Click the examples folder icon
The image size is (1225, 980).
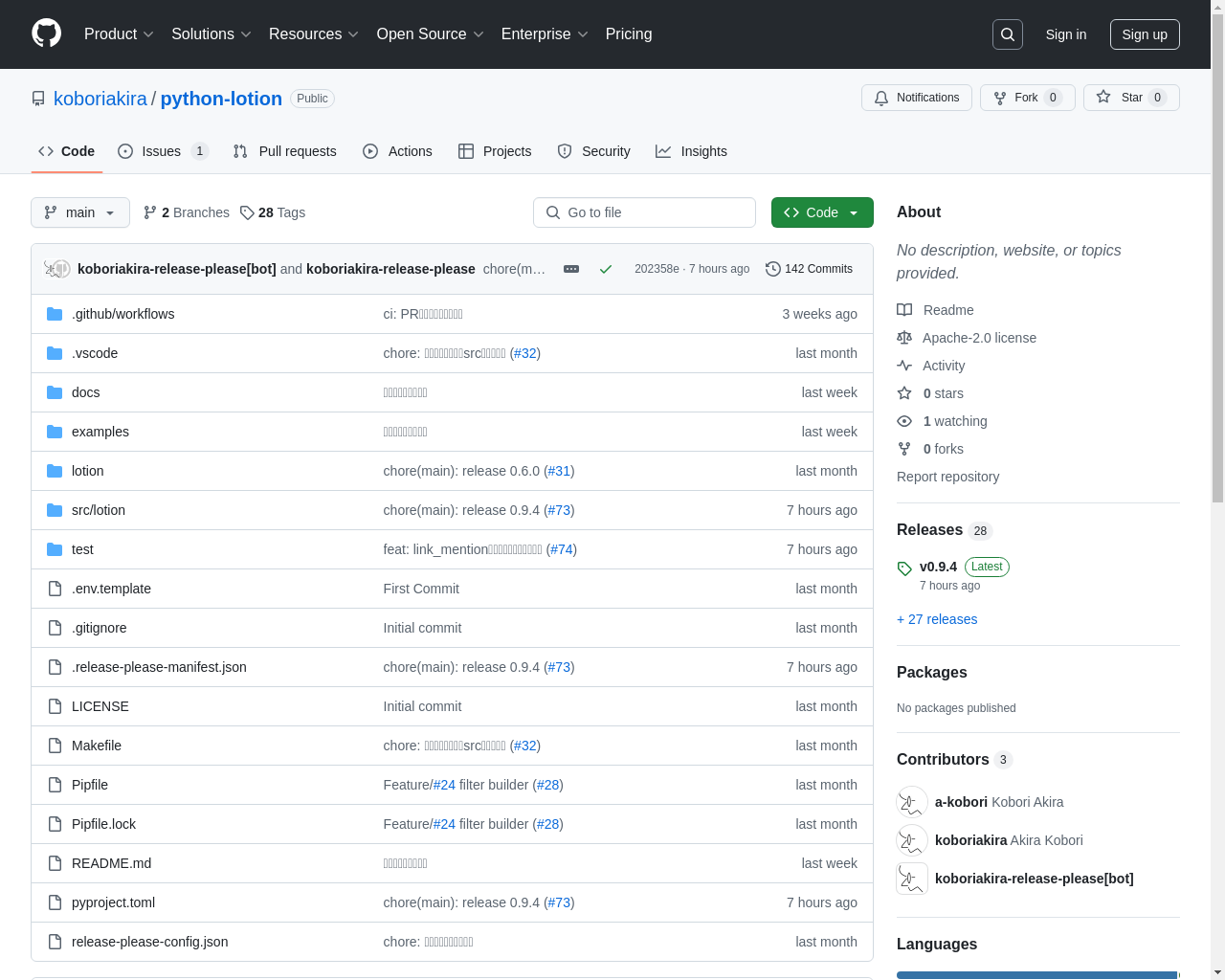pyautogui.click(x=55, y=432)
